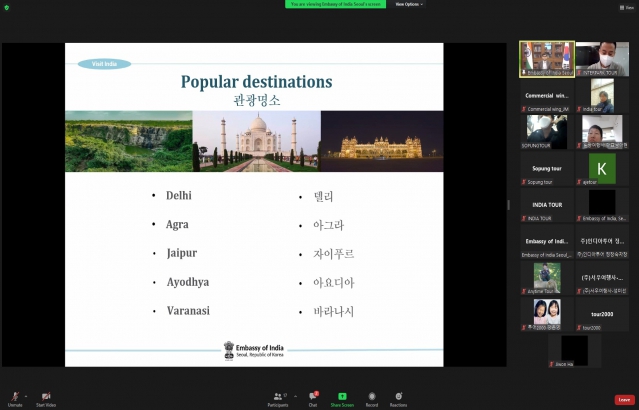
Task: Click the green Share Screen icon
Action: (x=342, y=397)
